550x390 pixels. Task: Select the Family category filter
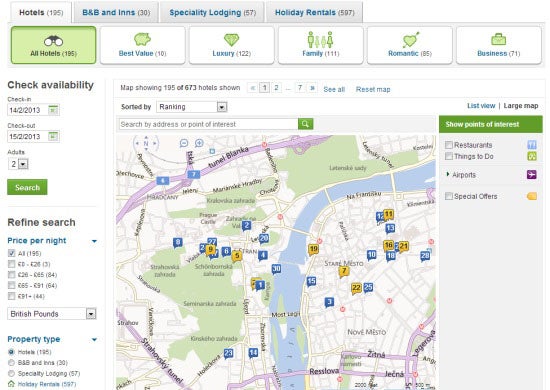[321, 45]
